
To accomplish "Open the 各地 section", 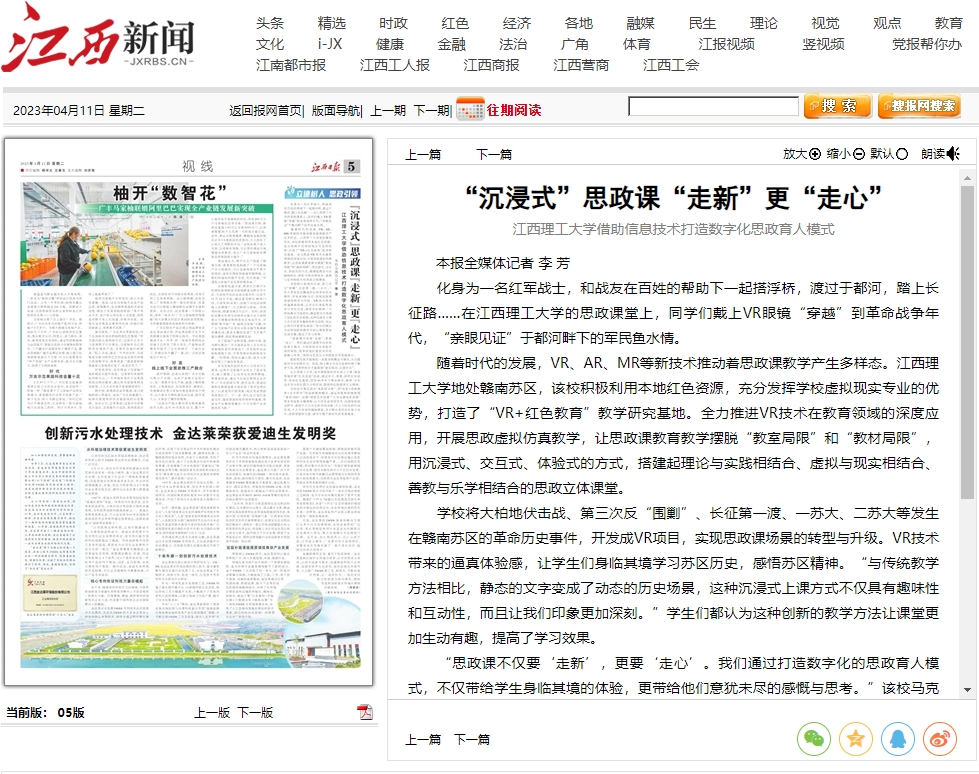I will (579, 23).
